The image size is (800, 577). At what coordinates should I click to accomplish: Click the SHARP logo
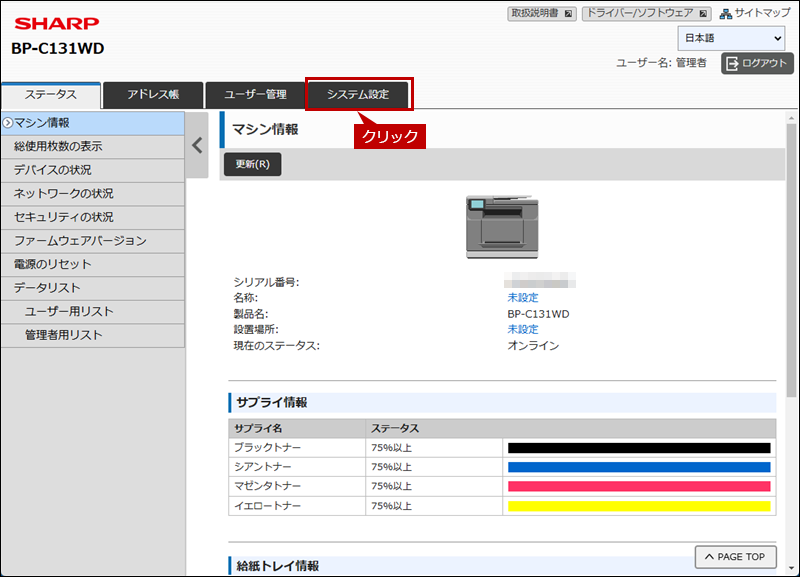(56, 23)
